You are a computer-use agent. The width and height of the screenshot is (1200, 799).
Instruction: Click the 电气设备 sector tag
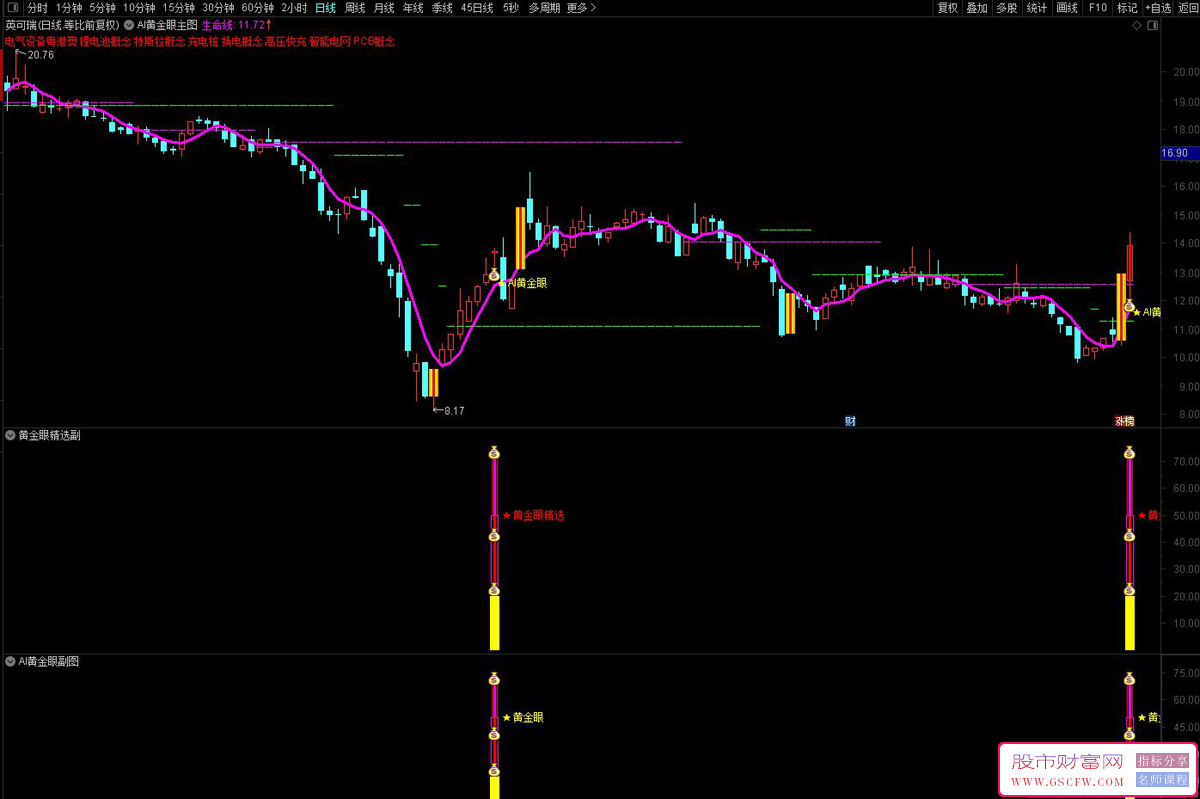pyautogui.click(x=25, y=42)
